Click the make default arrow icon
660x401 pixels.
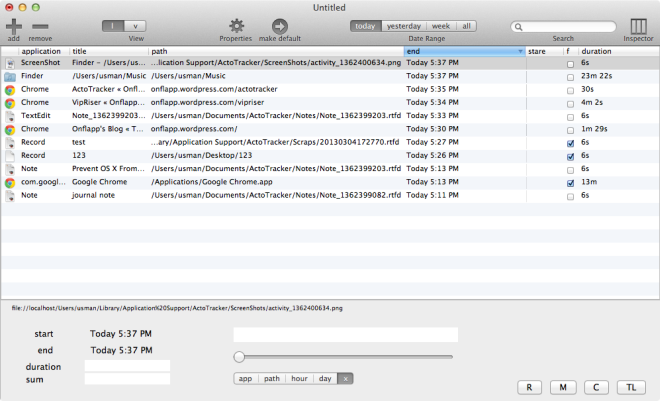pos(279,26)
